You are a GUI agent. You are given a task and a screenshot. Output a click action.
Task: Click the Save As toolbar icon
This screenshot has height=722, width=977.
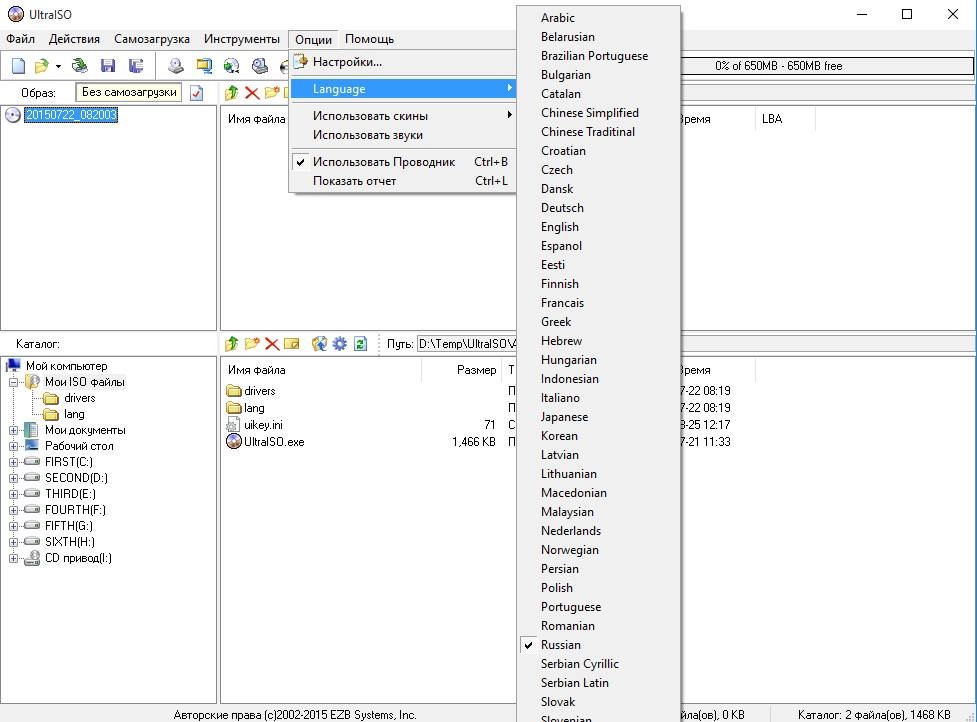[135, 65]
